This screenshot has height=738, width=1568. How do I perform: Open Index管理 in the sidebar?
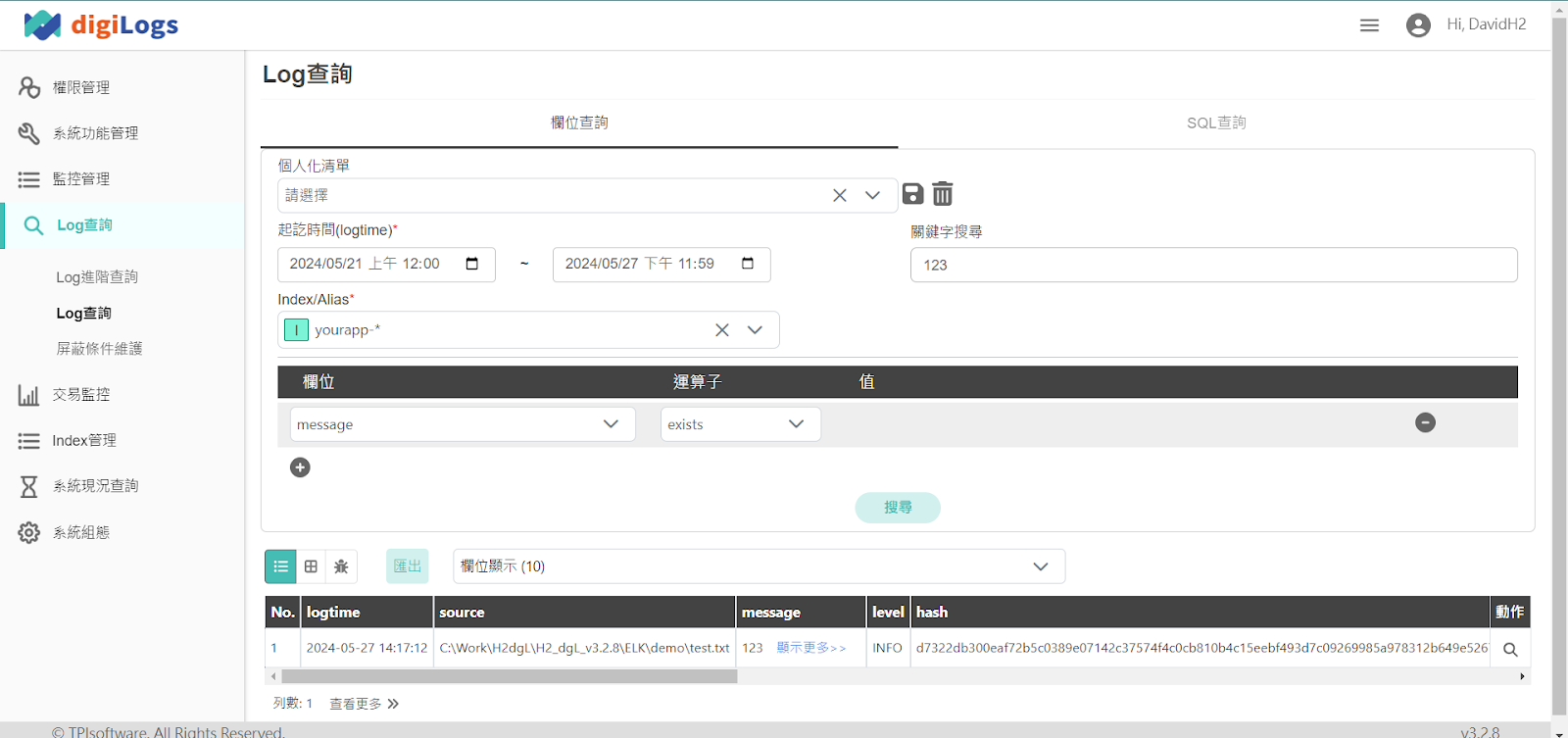(84, 441)
